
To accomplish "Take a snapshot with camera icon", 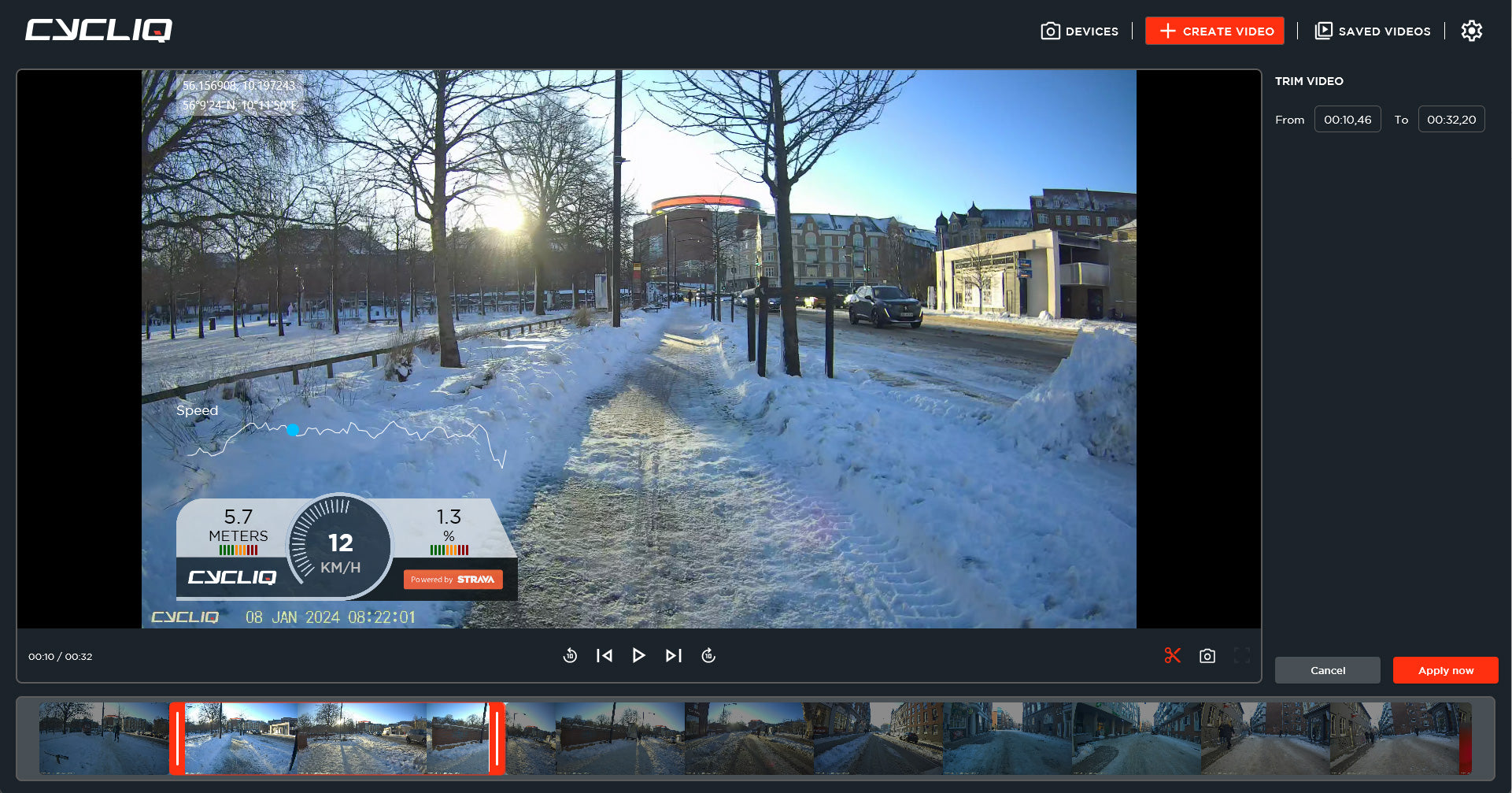I will coord(1207,656).
